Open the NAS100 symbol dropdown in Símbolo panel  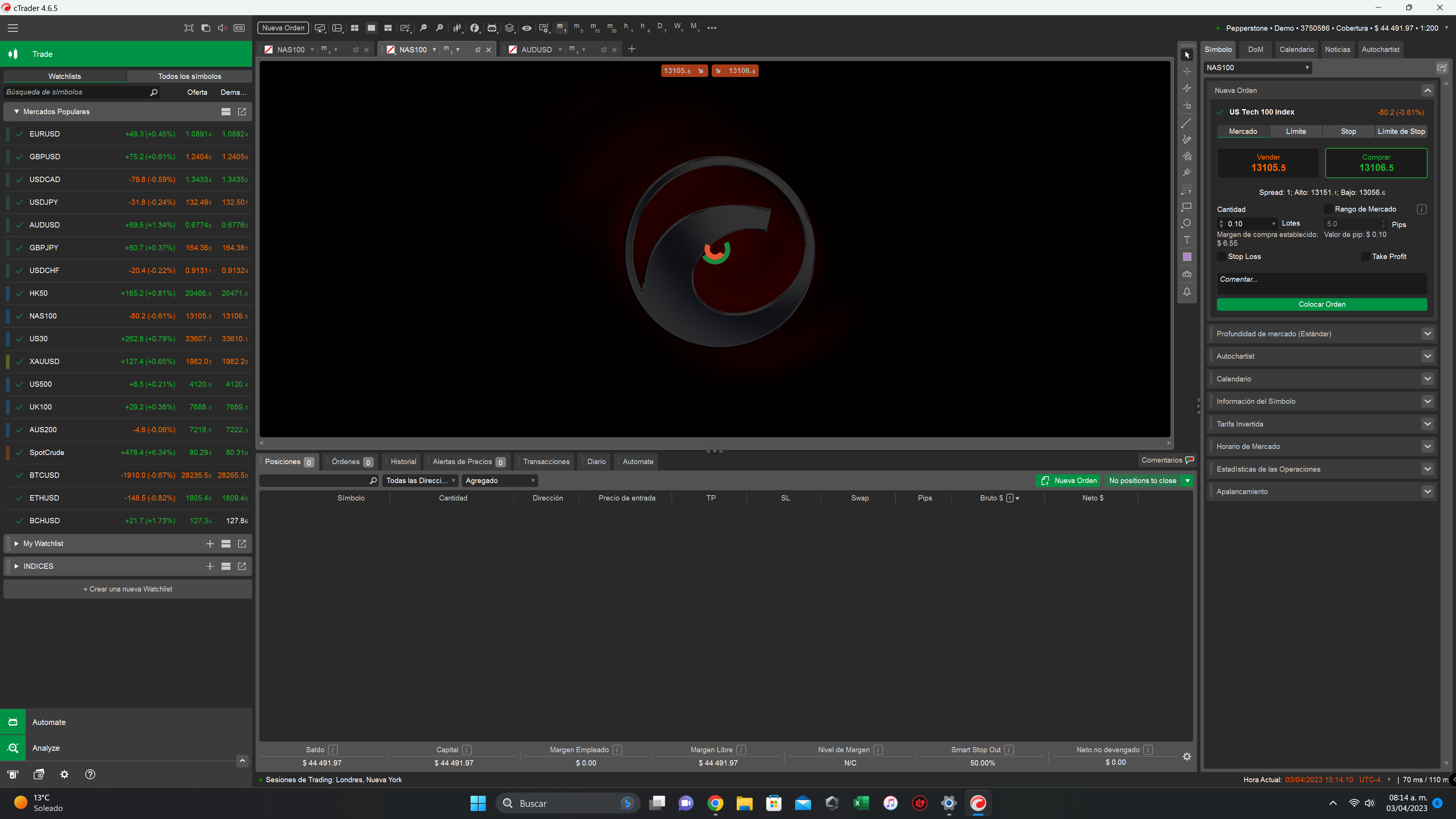click(1258, 68)
